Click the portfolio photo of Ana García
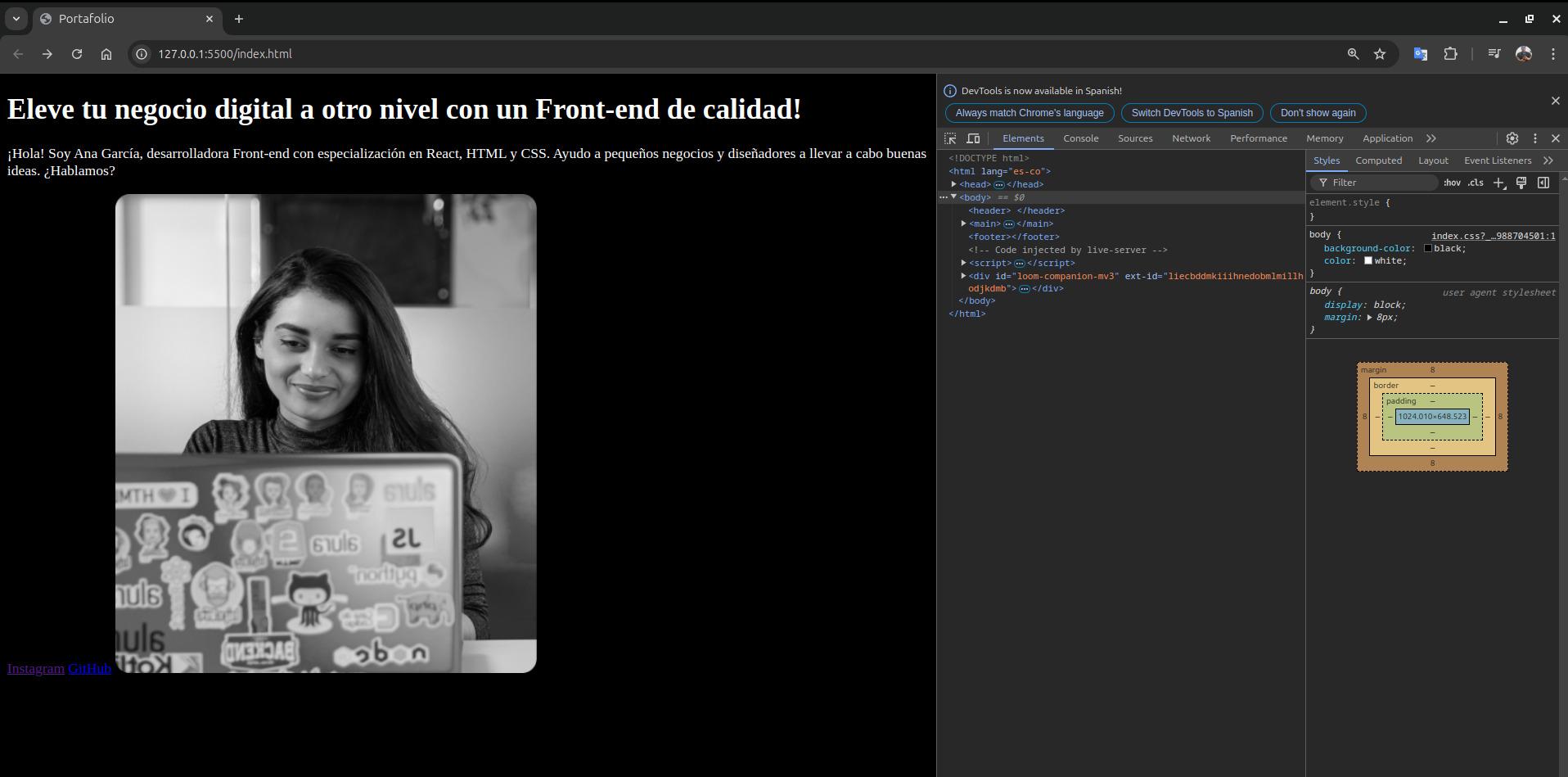This screenshot has width=1568, height=777. click(326, 433)
